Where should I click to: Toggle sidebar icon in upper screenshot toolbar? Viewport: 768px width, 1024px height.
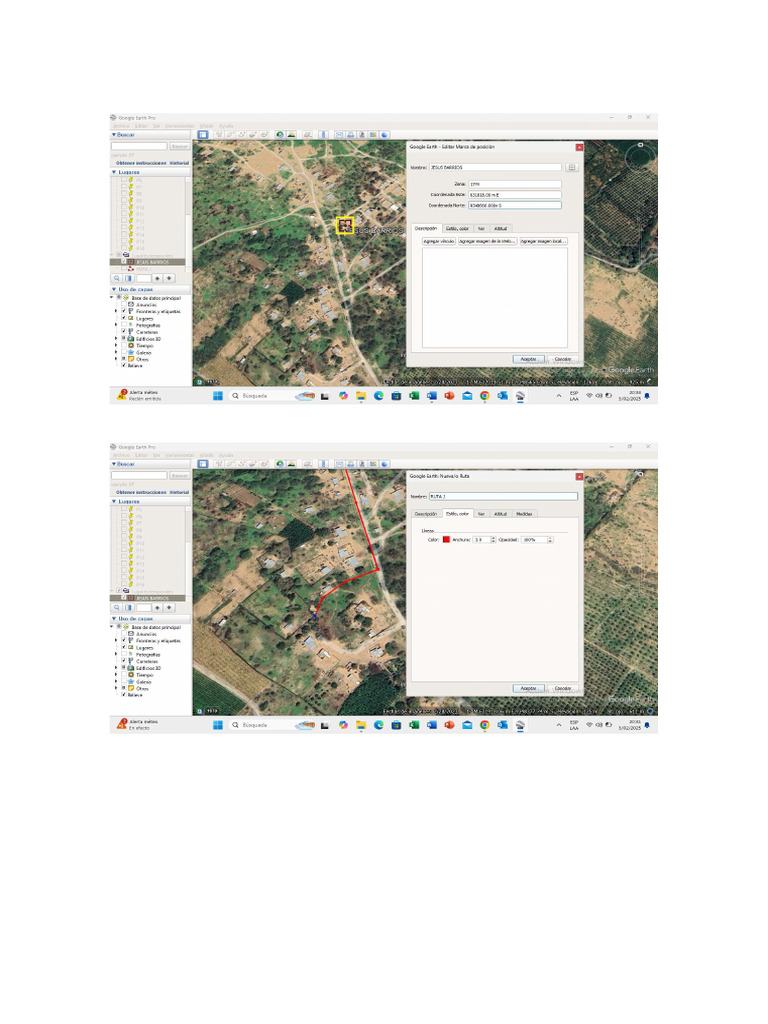(x=203, y=135)
